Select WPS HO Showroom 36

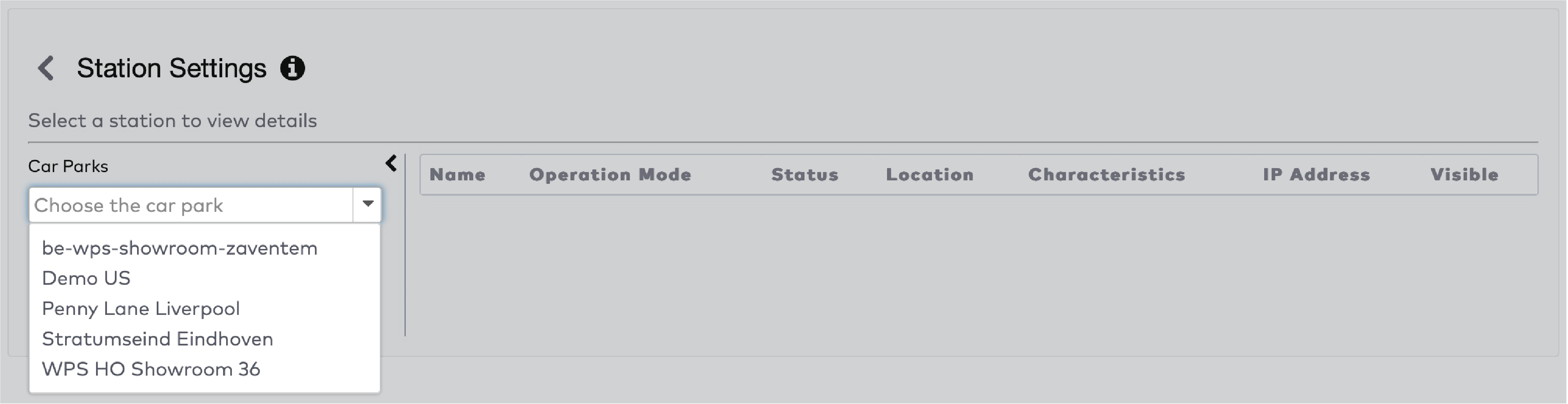(x=151, y=369)
